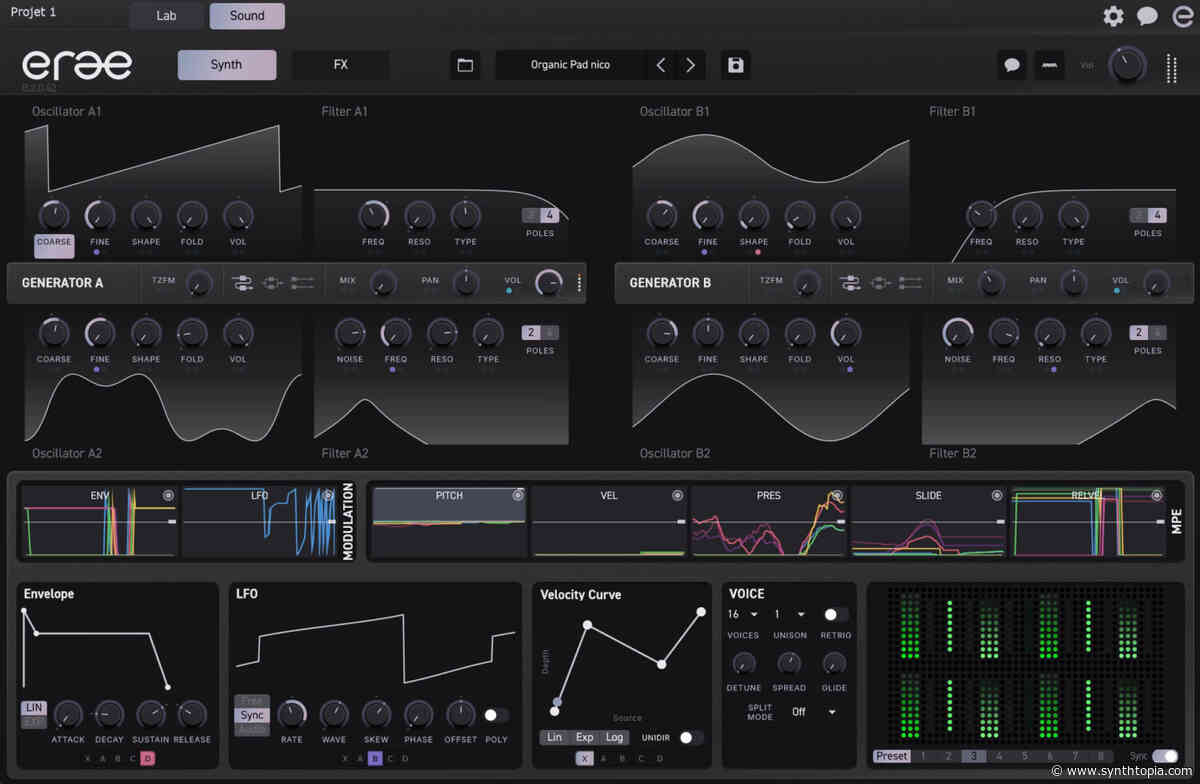
Task: Adjust Voice DETUNE knob
Action: click(x=743, y=663)
